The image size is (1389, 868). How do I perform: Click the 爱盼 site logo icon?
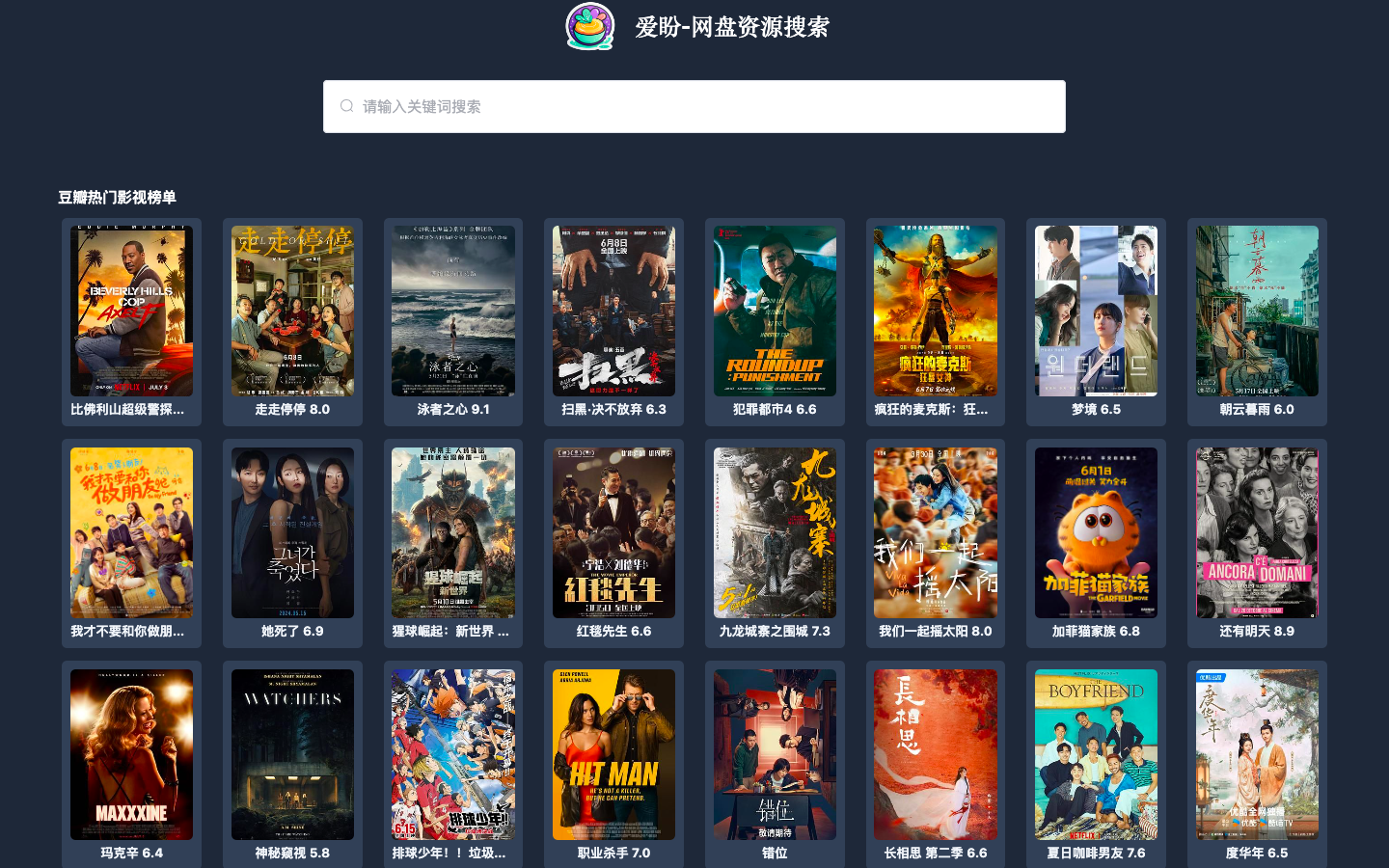(x=590, y=26)
